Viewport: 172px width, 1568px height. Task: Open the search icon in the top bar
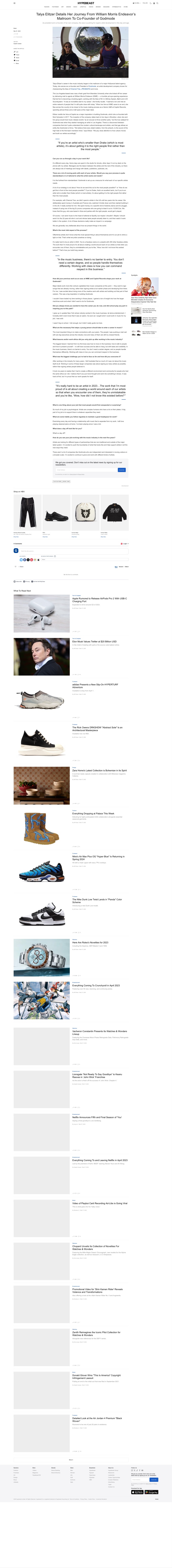click(157, 3)
